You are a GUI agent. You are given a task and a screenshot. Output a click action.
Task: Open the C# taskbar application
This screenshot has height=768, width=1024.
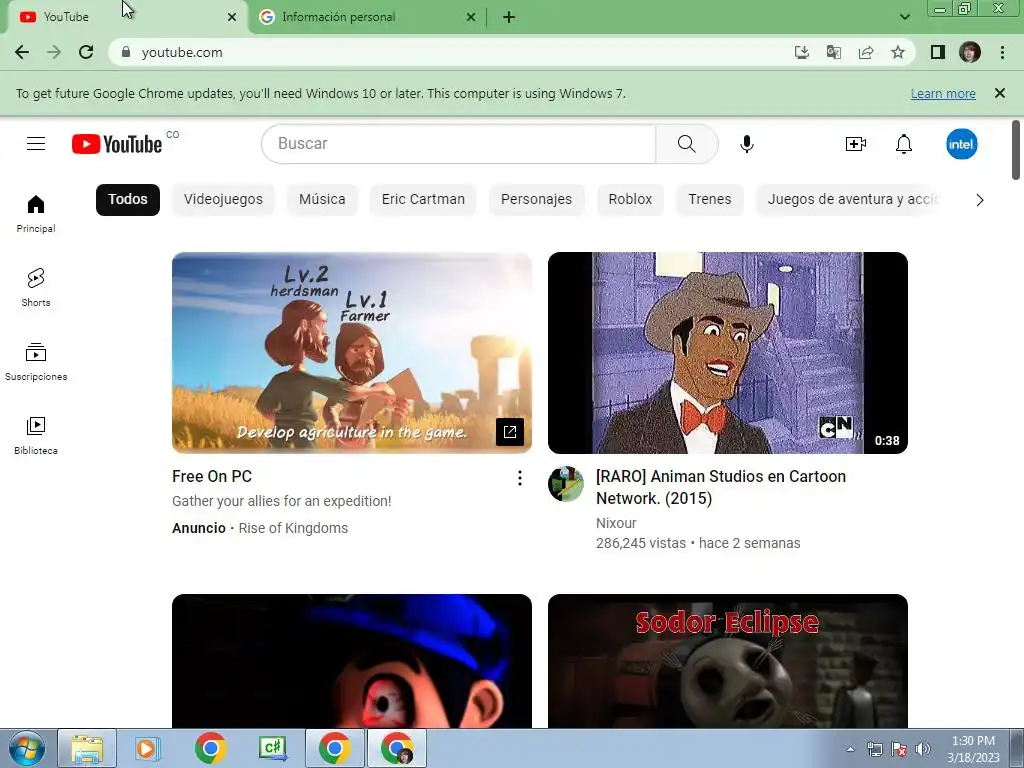[x=273, y=748]
